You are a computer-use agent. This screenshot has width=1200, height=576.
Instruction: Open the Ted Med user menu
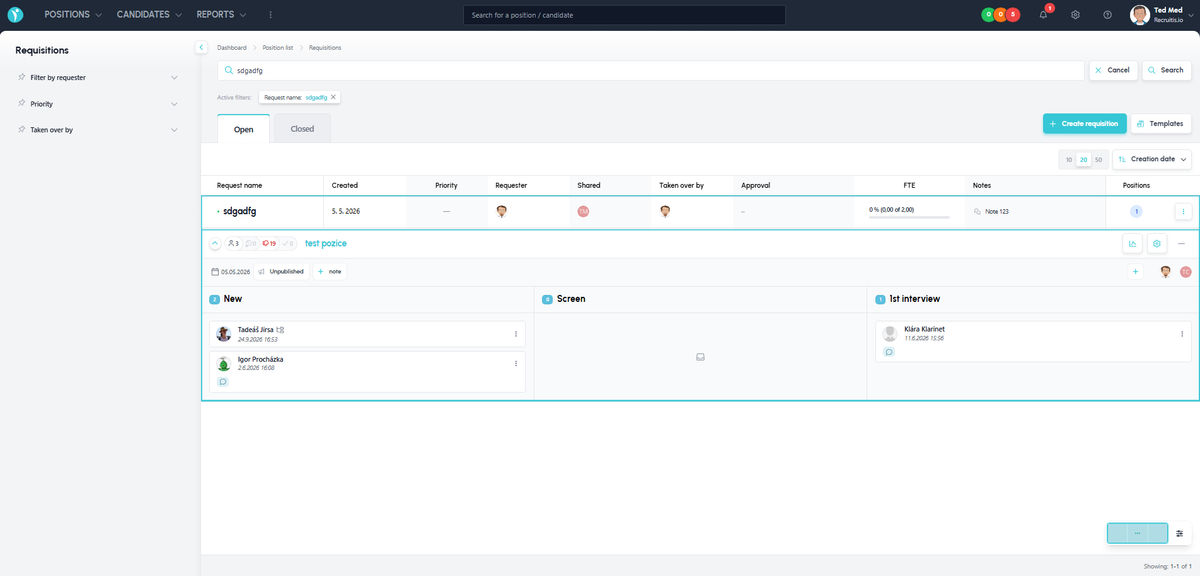pyautogui.click(x=1160, y=15)
